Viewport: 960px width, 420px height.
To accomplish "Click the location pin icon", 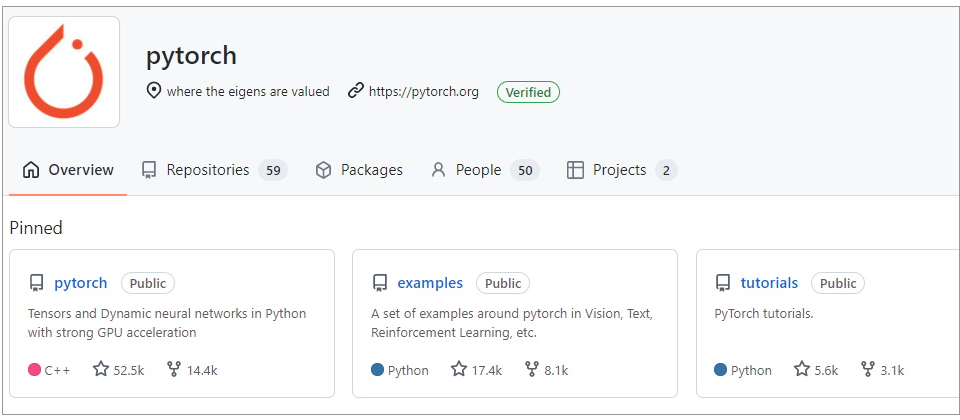I will (x=154, y=91).
